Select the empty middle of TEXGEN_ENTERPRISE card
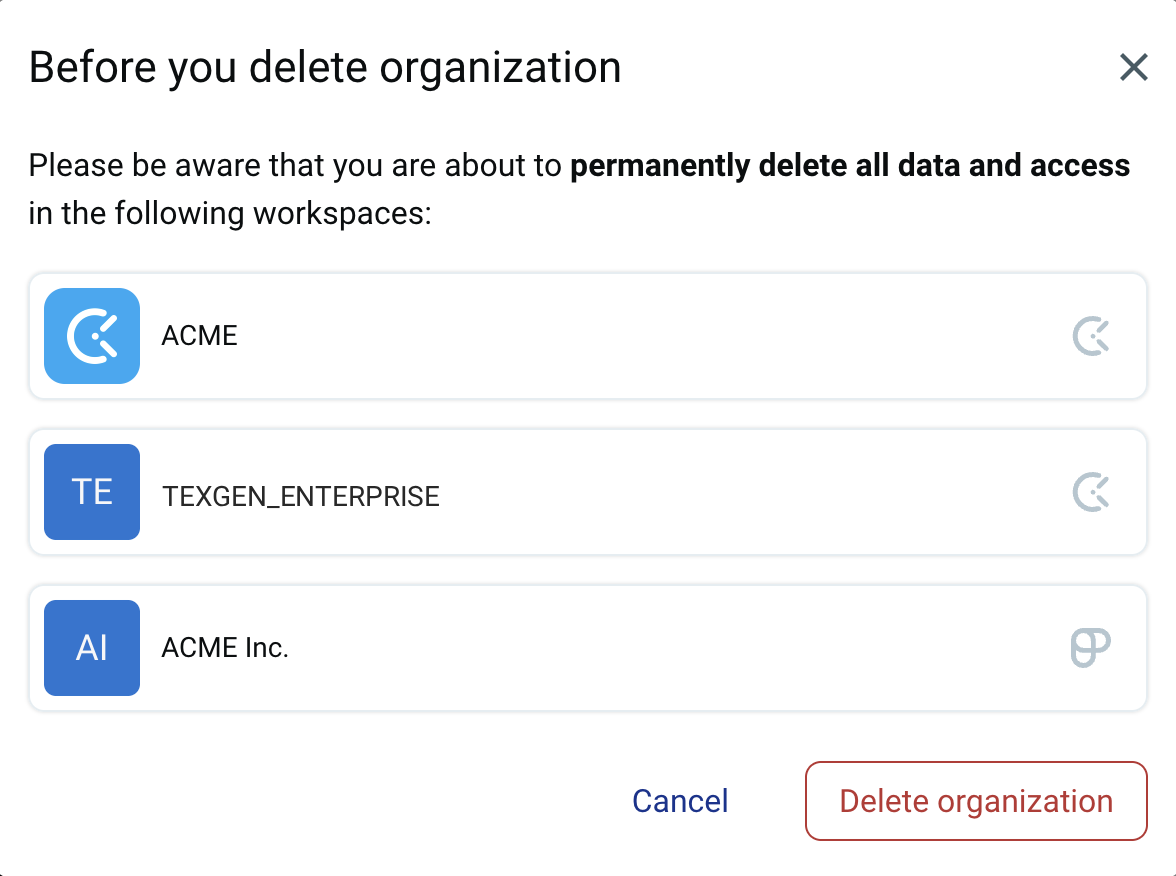Screen dimensions: 1176x876 pyautogui.click(x=750, y=492)
